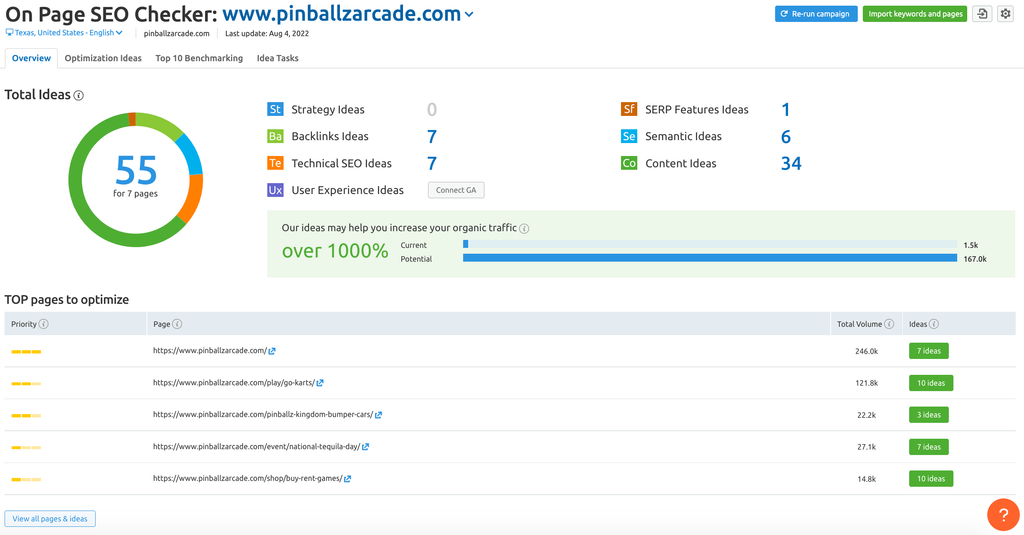Image resolution: width=1024 pixels, height=535 pixels.
Task: Click the Connect GA button
Action: tap(456, 190)
